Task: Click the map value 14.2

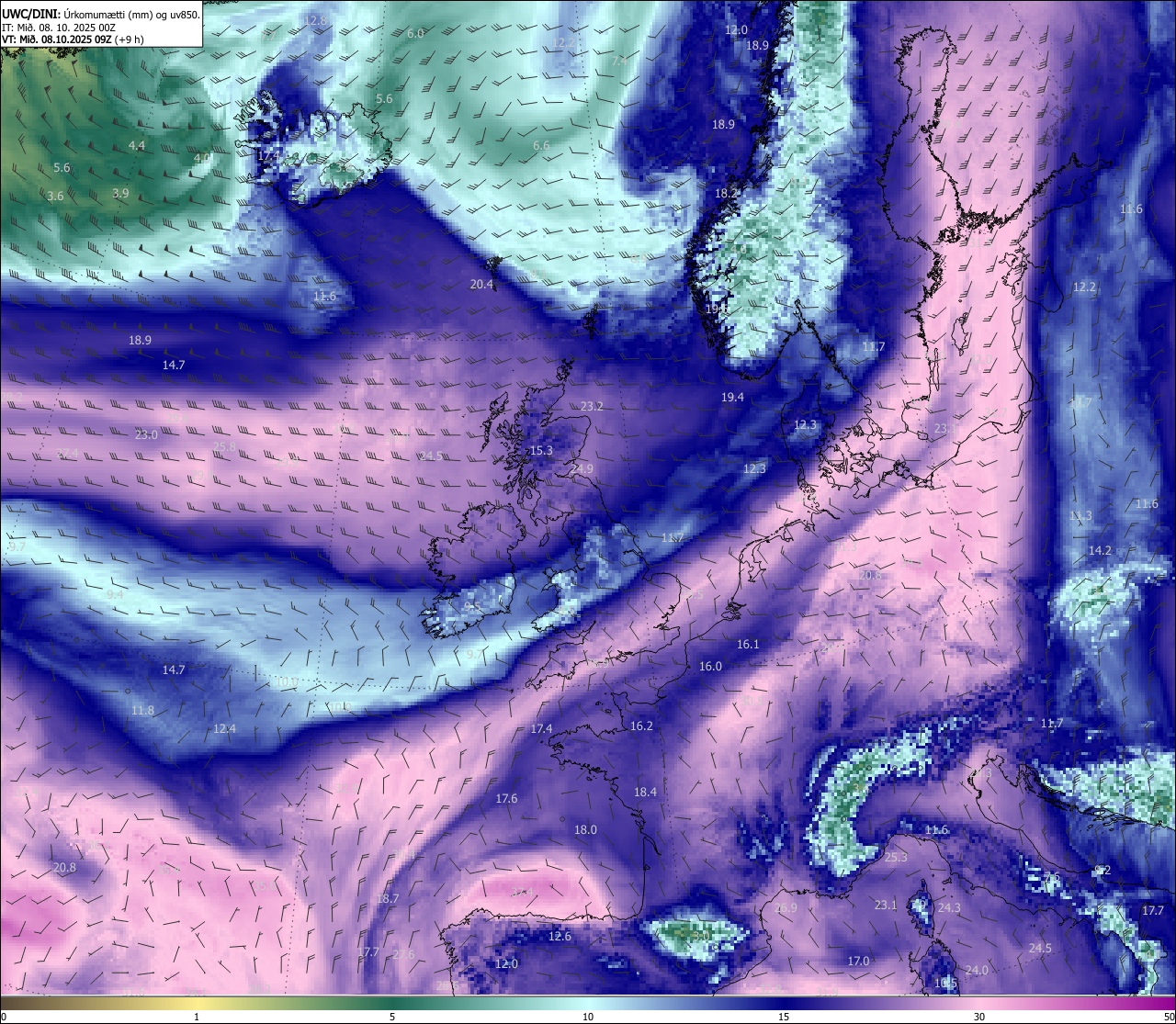Action: click(x=1100, y=550)
